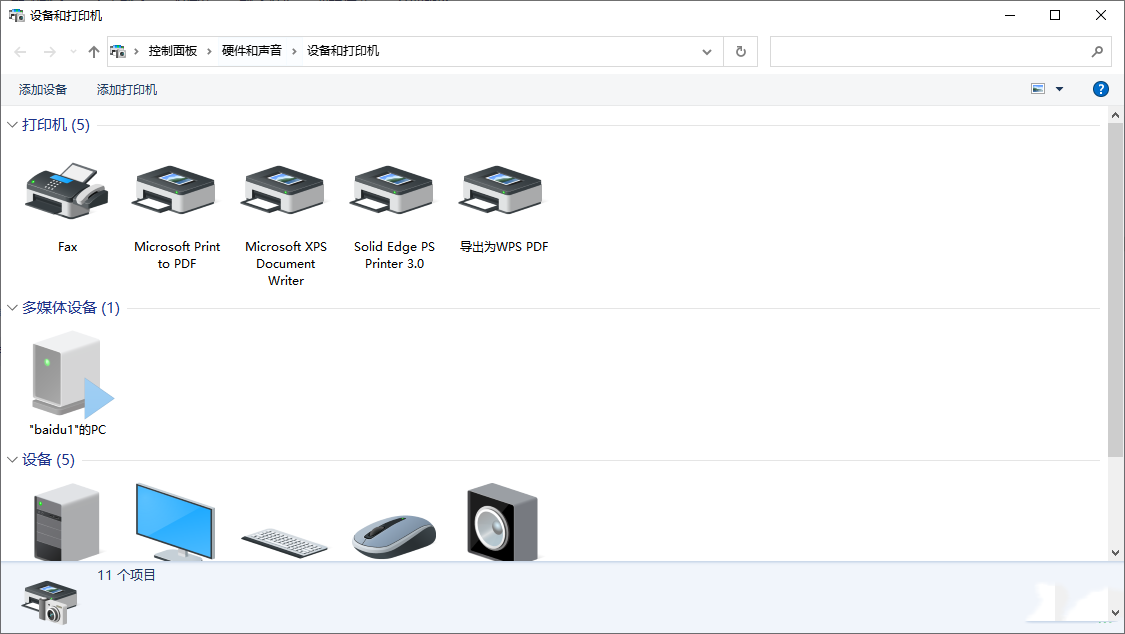Select Microsoft Print to PDF printer
Image resolution: width=1125 pixels, height=634 pixels.
(x=176, y=191)
